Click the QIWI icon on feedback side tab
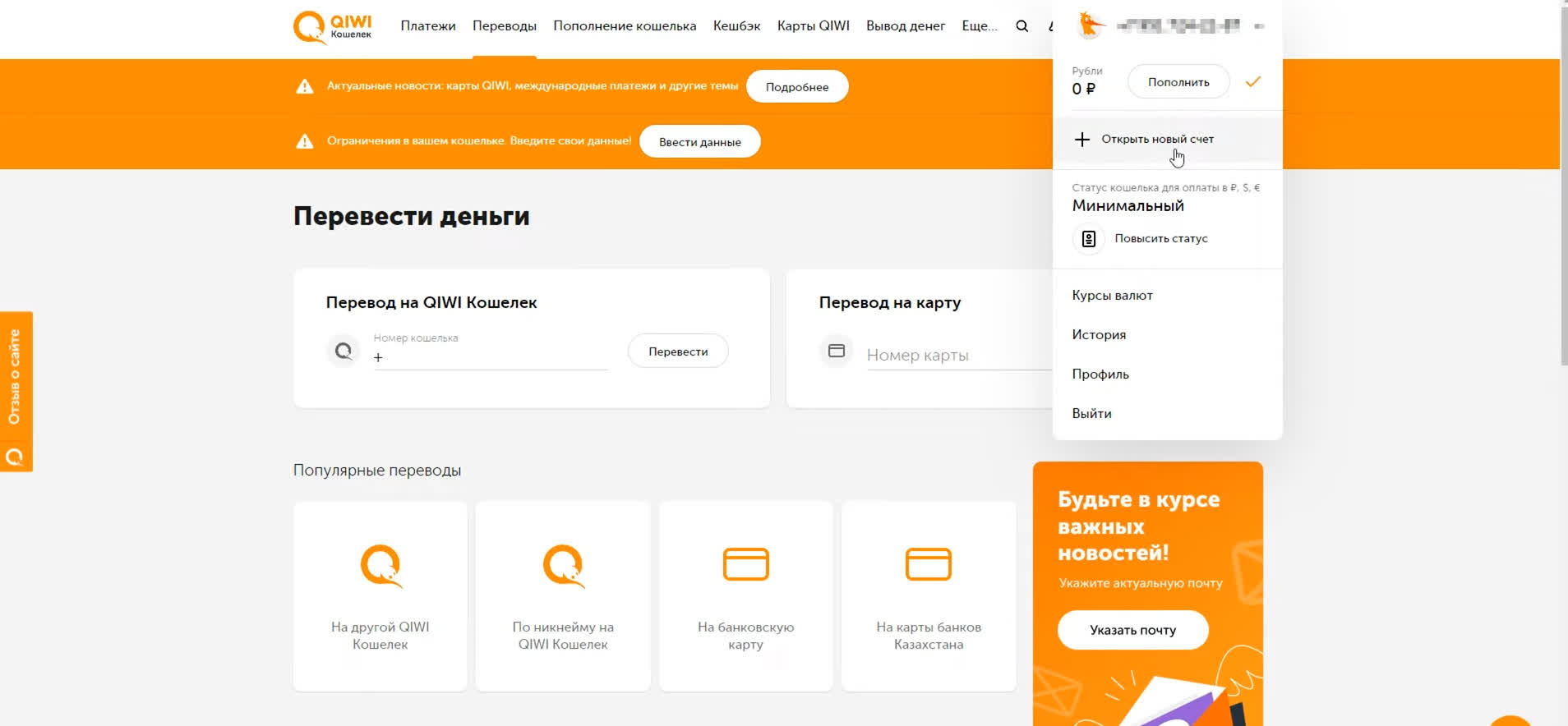Image resolution: width=1568 pixels, height=726 pixels. (x=15, y=457)
